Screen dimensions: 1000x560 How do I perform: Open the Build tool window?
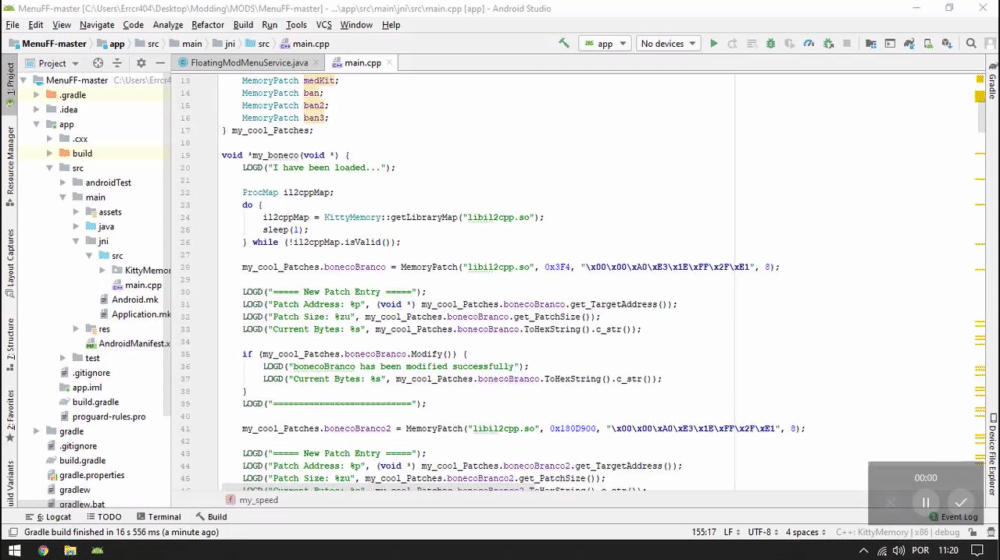pos(211,517)
